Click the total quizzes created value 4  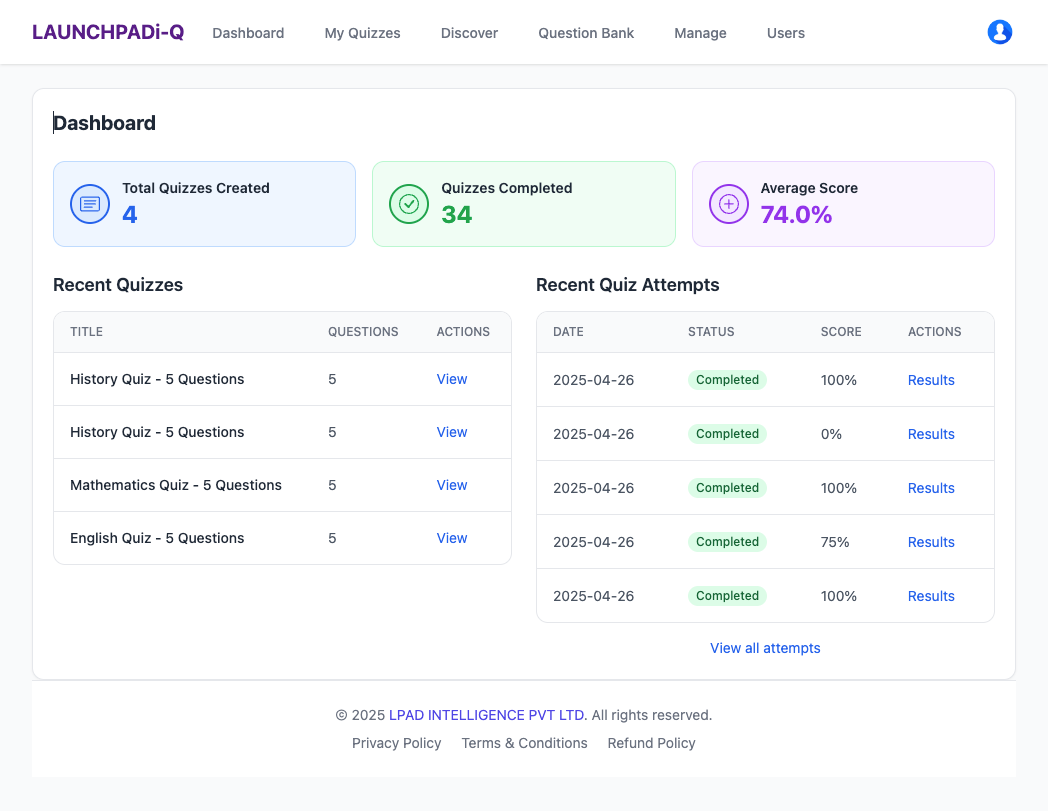130,215
